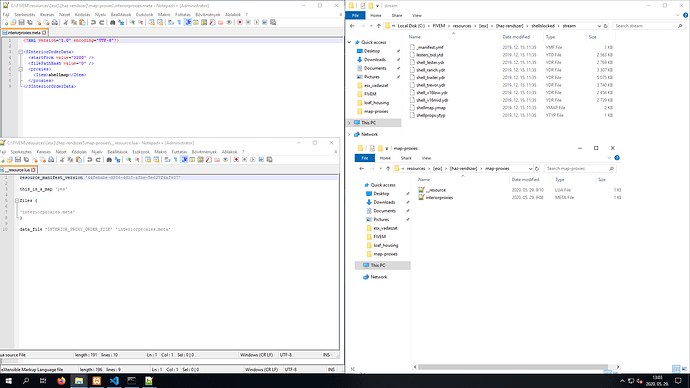Open Beállítások menu in interiorproxies.meta window
Image resolution: width=690 pixels, height=388 pixels.
(121, 15)
